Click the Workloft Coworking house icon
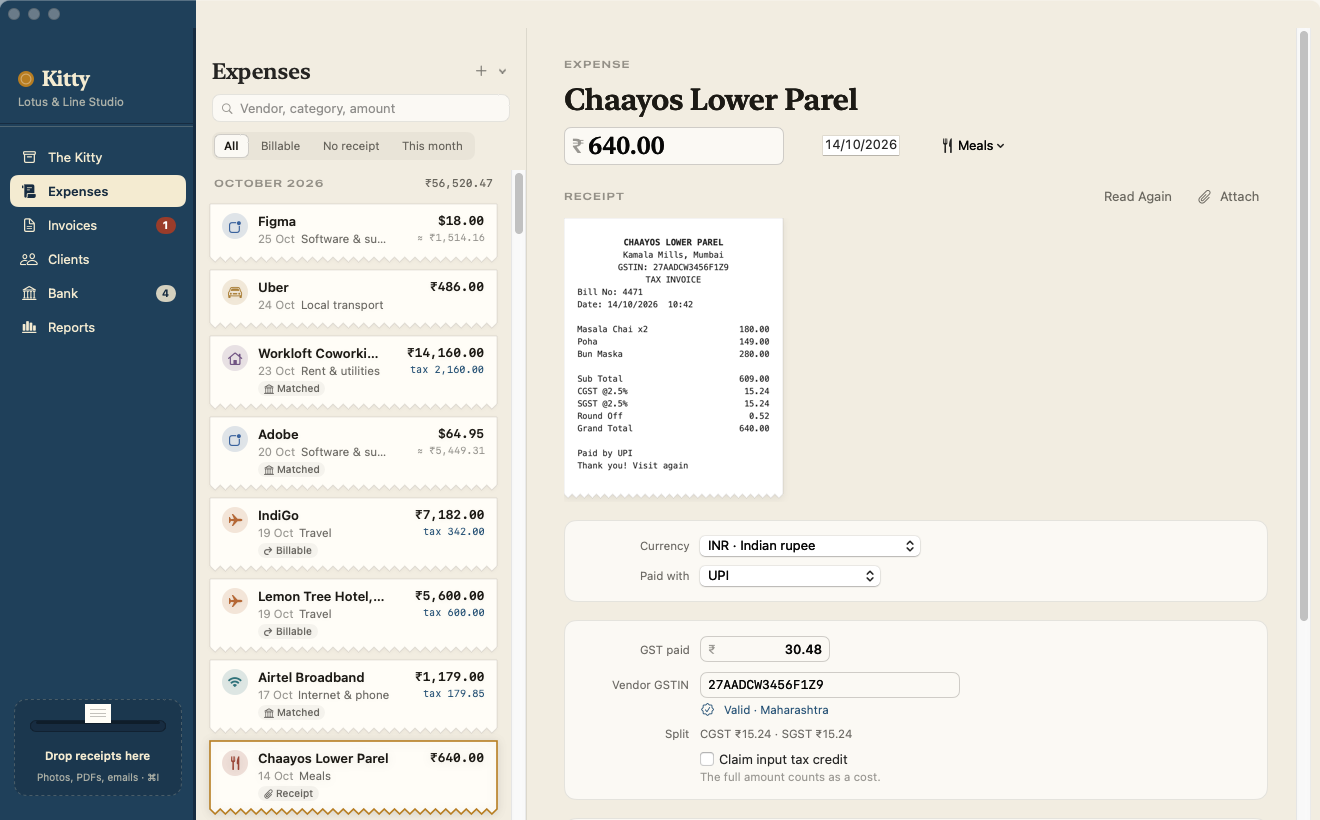Image resolution: width=1320 pixels, height=820 pixels. point(235,358)
